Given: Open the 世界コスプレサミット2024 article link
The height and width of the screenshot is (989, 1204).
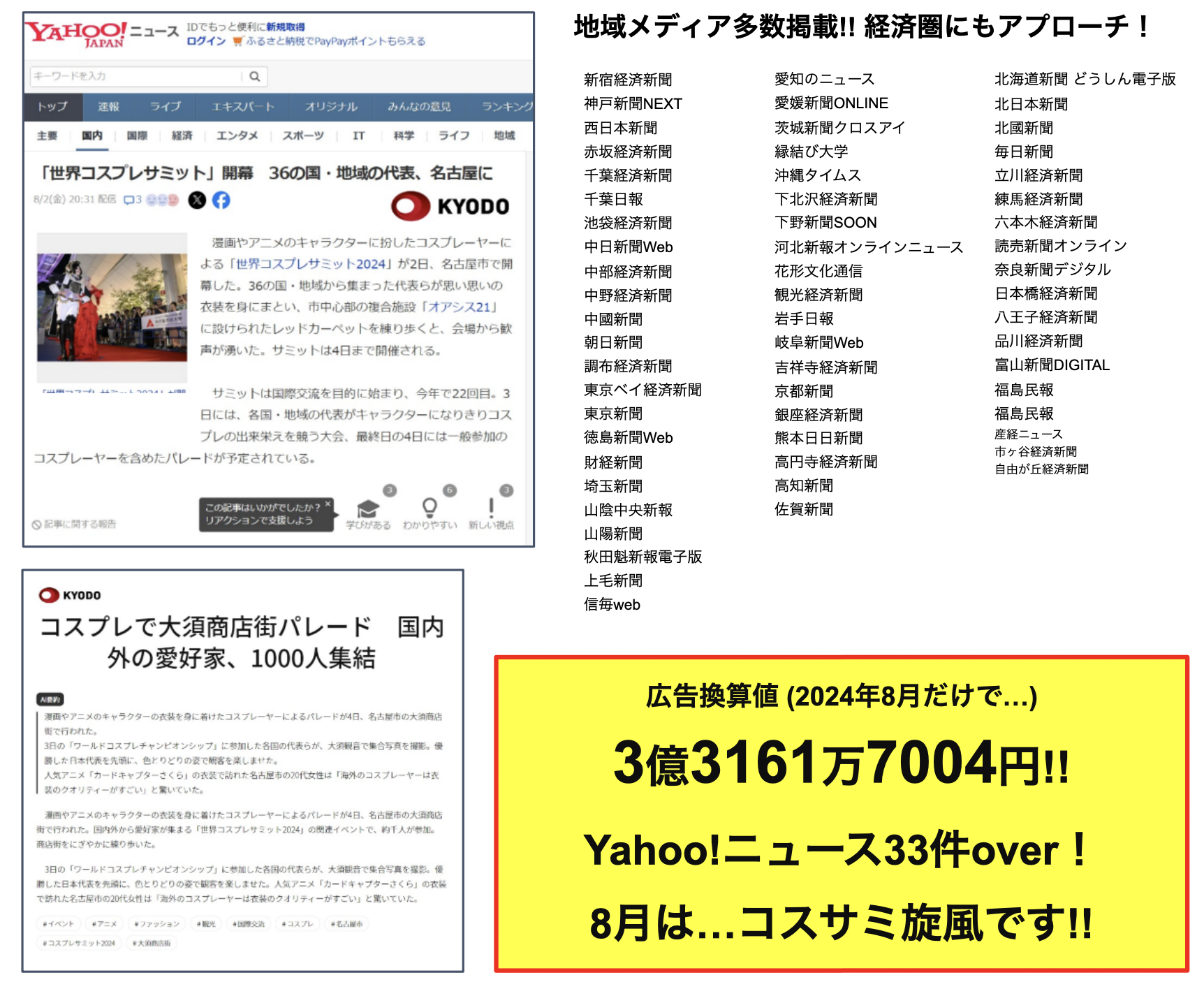Looking at the screenshot, I should click(311, 264).
